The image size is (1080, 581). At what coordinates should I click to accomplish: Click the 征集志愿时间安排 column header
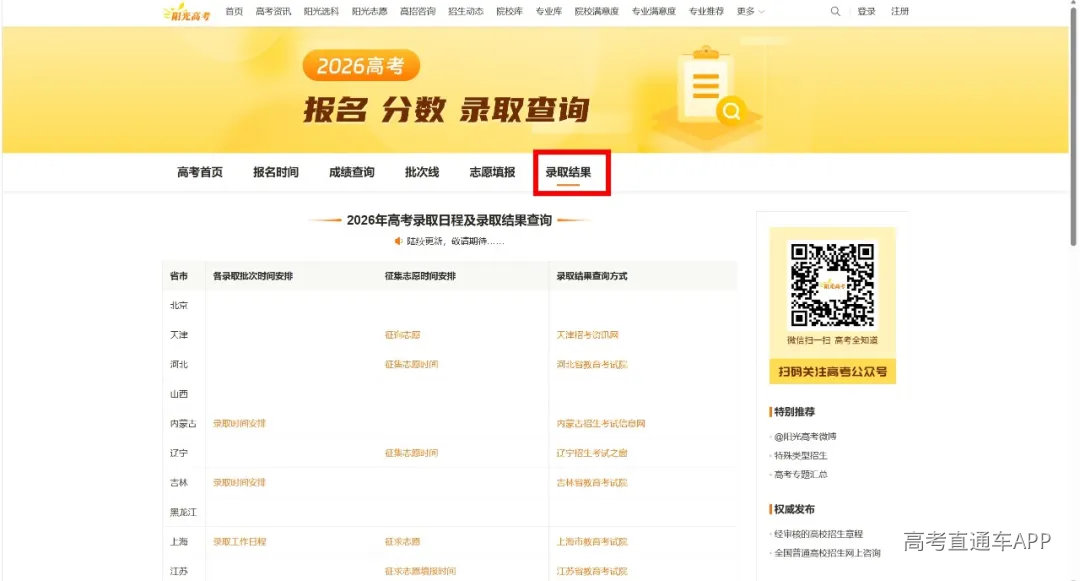pos(420,276)
